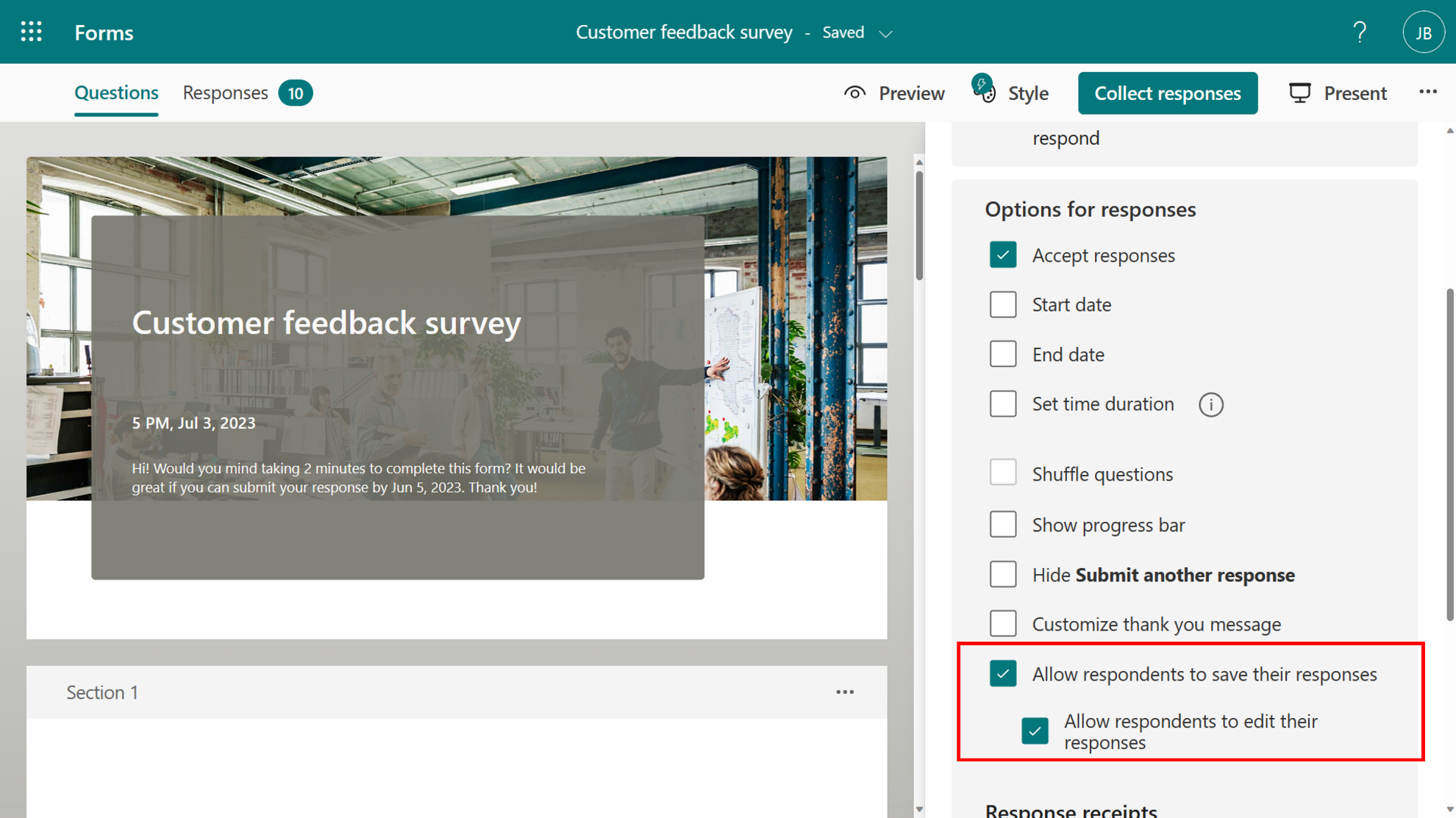This screenshot has height=818, width=1456.
Task: Click the help question mark icon
Action: [x=1359, y=32]
